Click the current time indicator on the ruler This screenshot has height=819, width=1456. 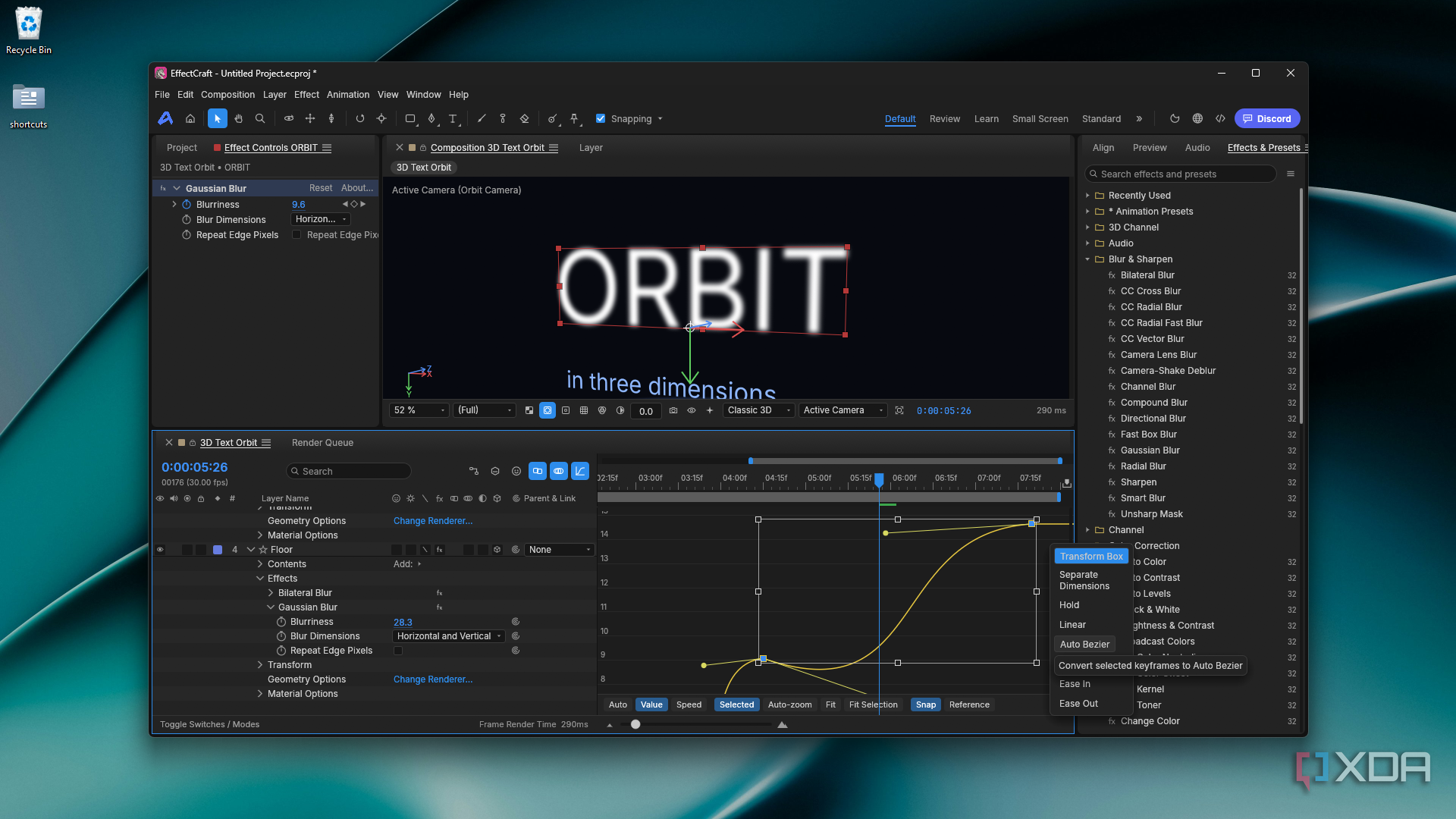click(x=879, y=479)
